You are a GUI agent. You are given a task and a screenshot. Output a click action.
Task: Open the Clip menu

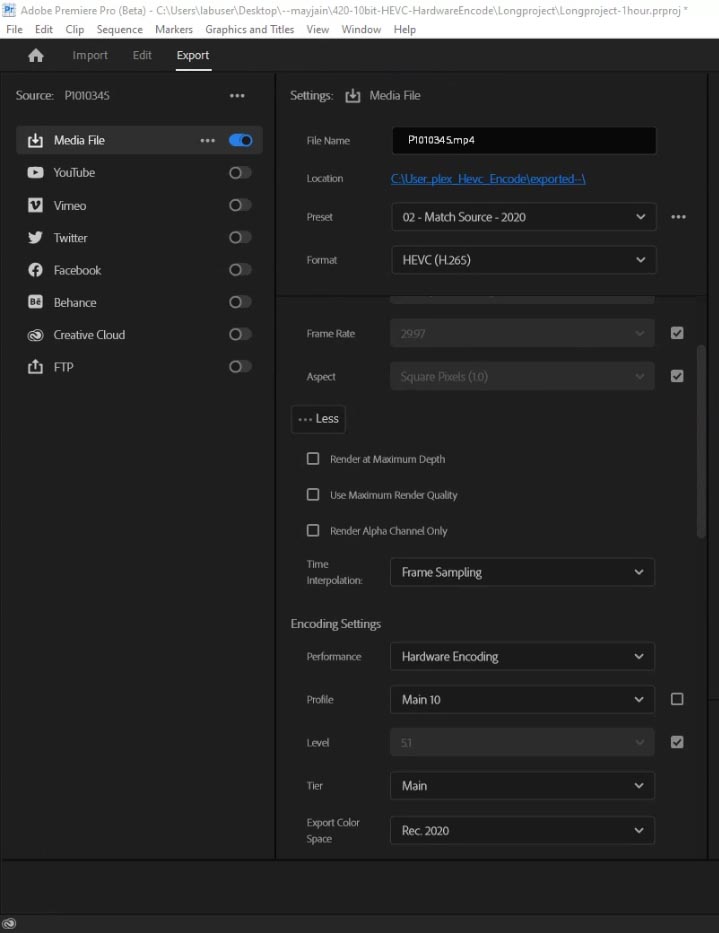(75, 29)
